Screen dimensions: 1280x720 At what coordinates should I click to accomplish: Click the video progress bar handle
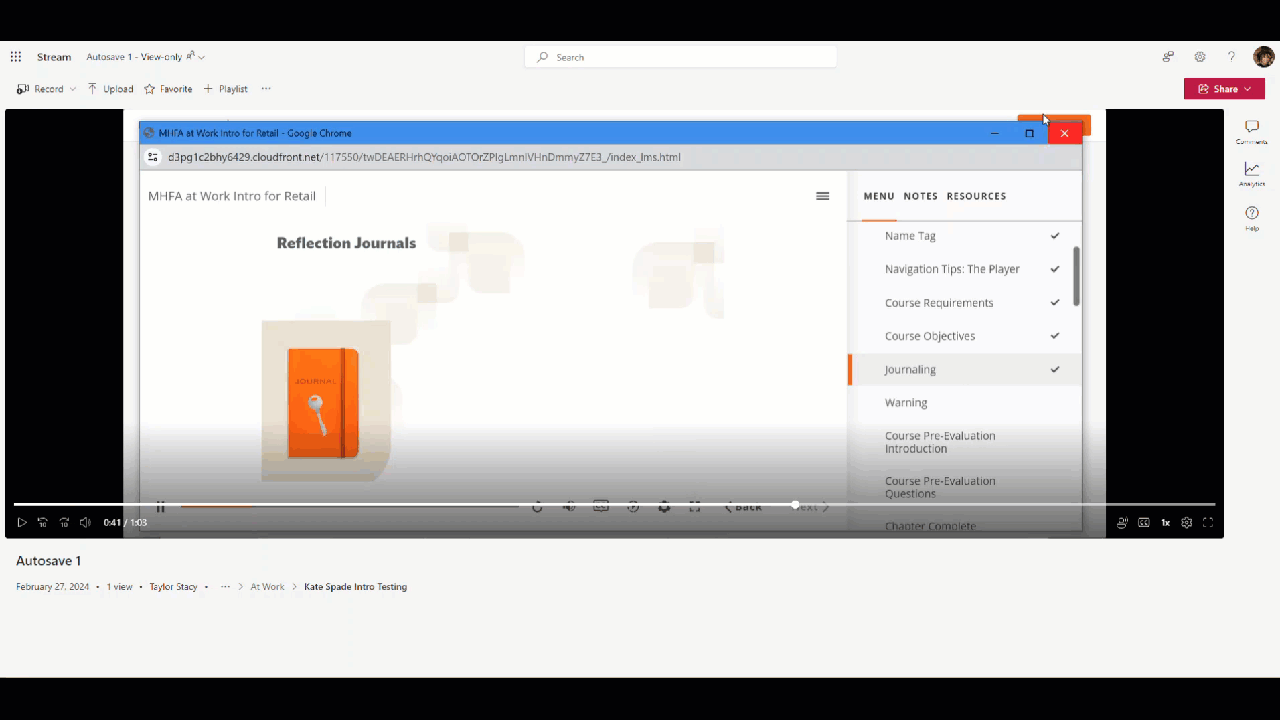click(x=795, y=505)
